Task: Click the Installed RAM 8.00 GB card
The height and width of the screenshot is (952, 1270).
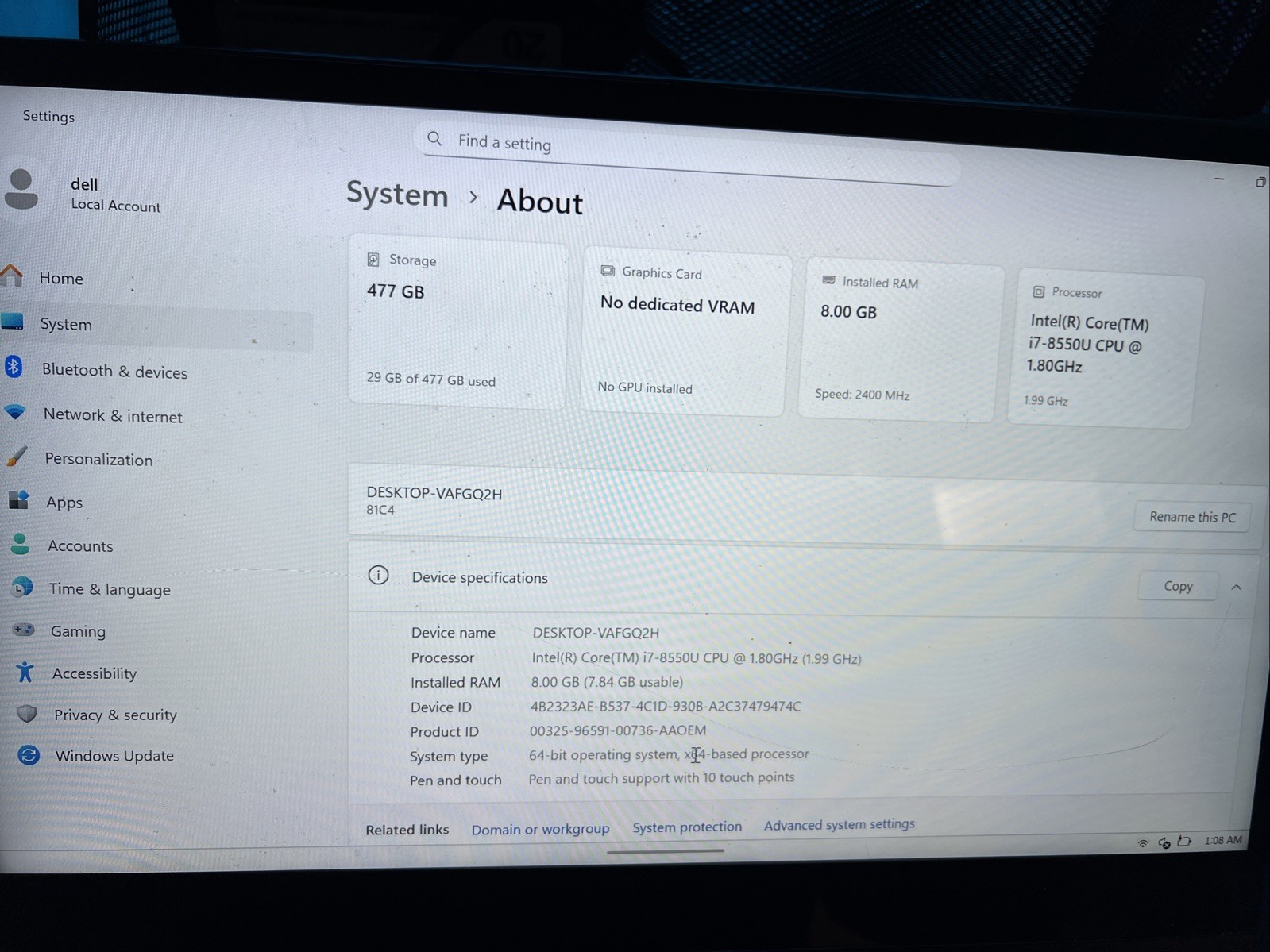Action: [901, 339]
